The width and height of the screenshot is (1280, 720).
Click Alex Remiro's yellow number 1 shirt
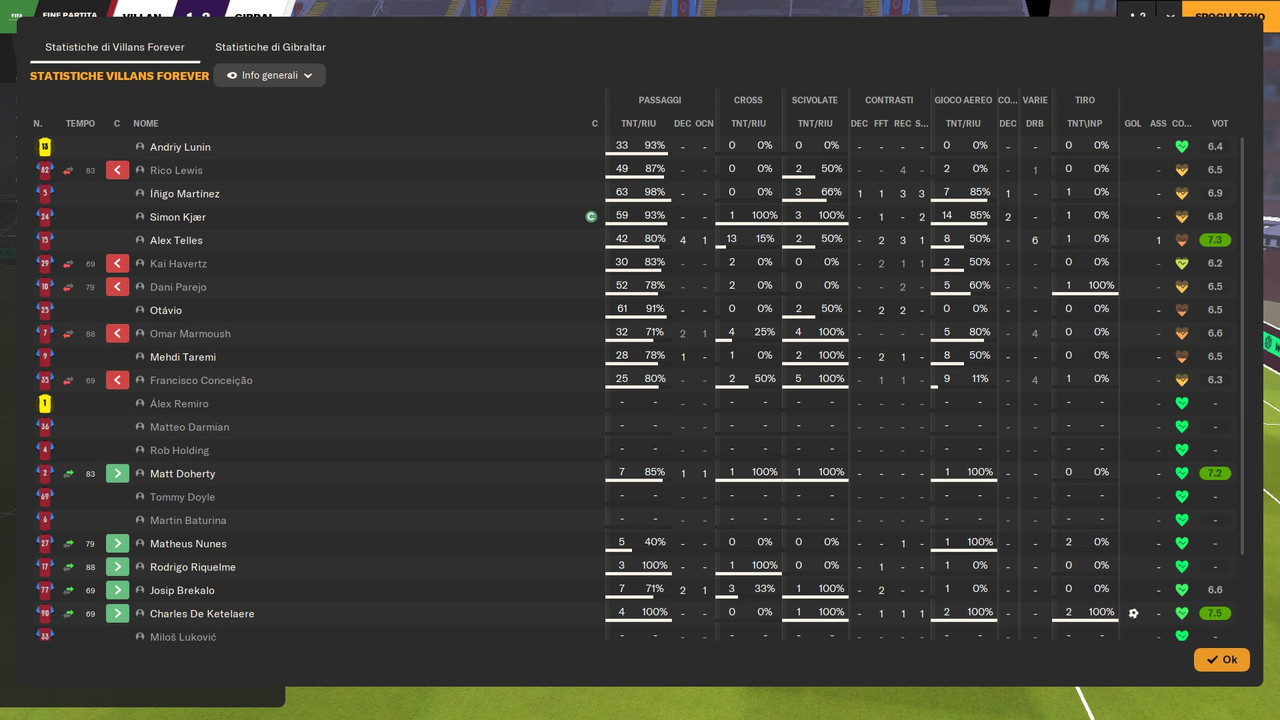pos(44,403)
